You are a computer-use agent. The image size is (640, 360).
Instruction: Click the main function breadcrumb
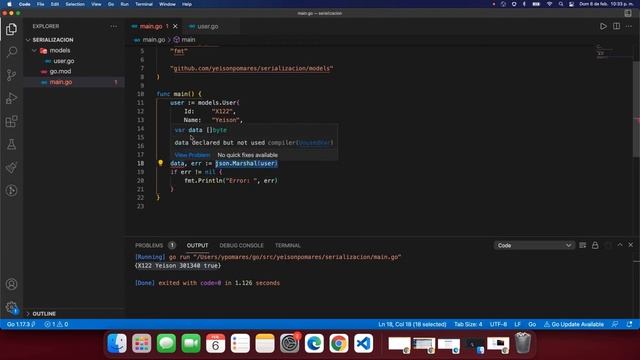pos(184,40)
